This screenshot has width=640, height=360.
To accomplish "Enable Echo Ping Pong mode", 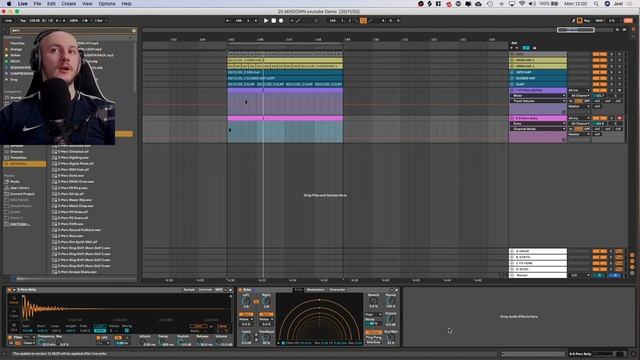I will coord(373,338).
